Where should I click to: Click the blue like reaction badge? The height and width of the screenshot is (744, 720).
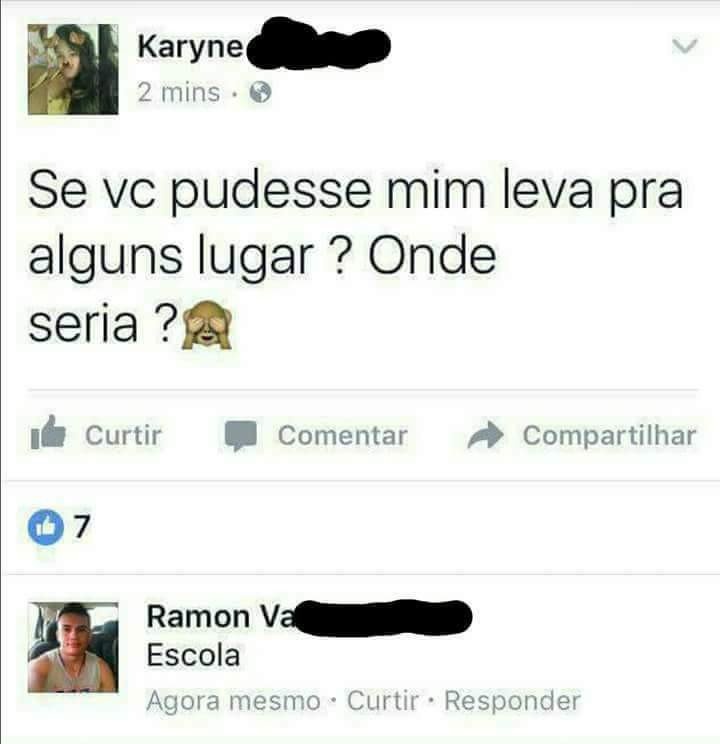46,527
